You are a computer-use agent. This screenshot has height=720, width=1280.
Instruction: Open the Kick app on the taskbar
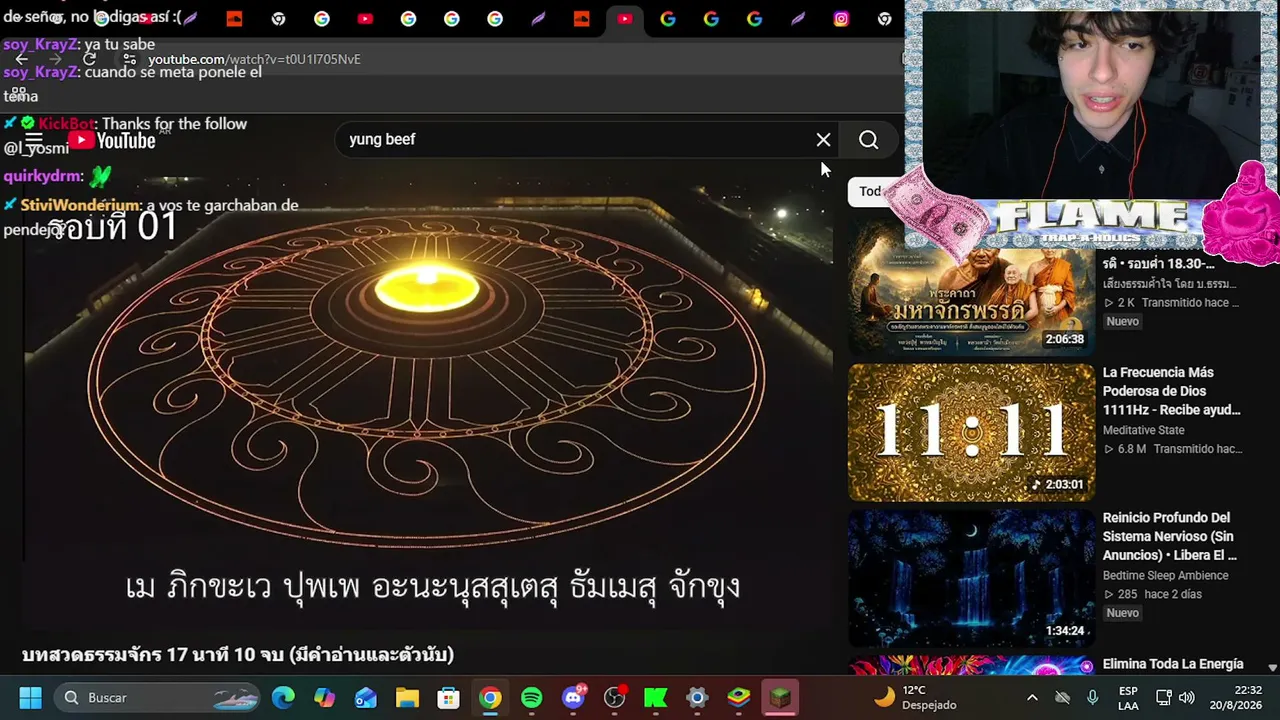click(656, 697)
